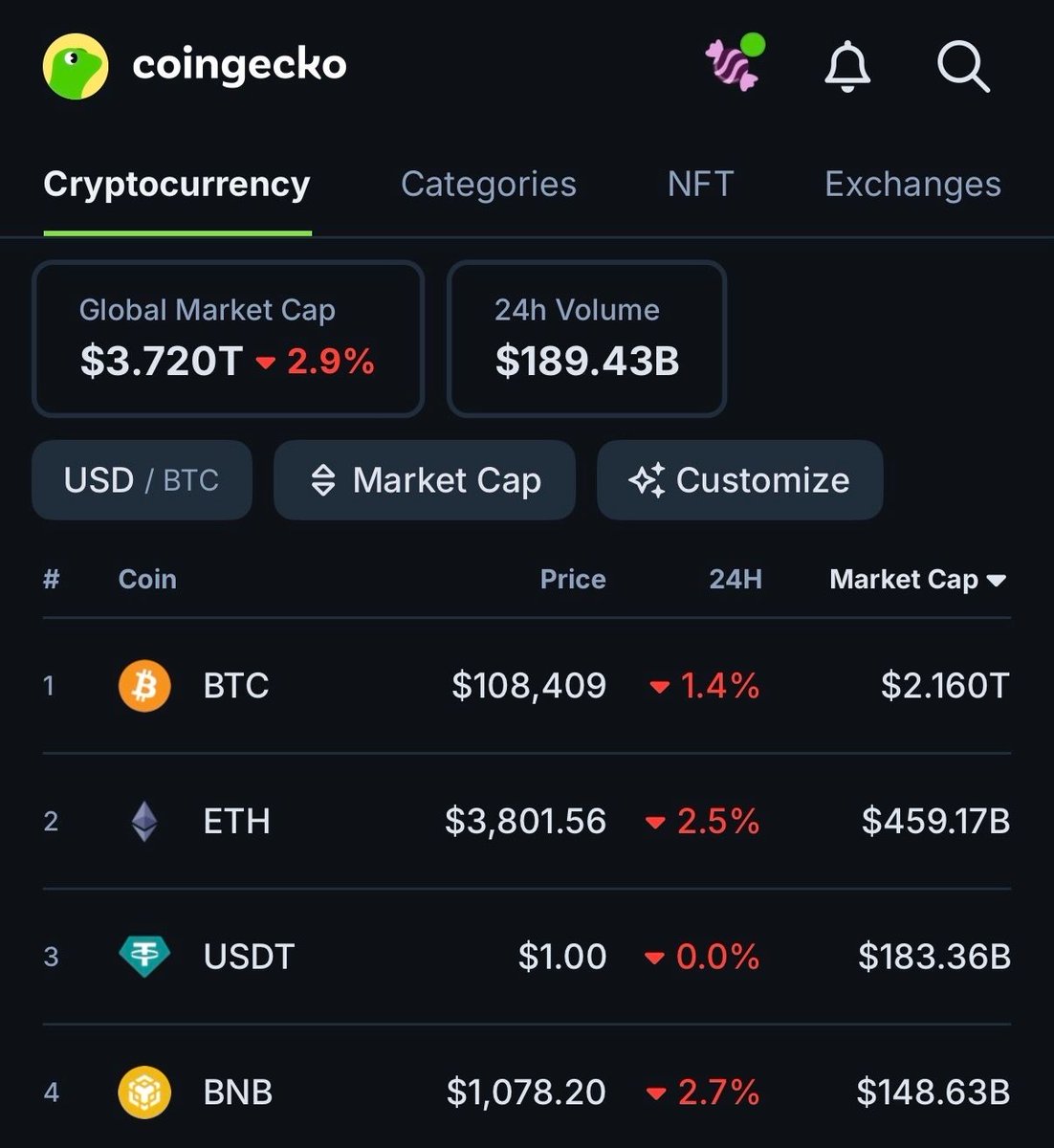Screen dimensions: 1054x1148
Task: Switch to the Categories tab
Action: (488, 185)
